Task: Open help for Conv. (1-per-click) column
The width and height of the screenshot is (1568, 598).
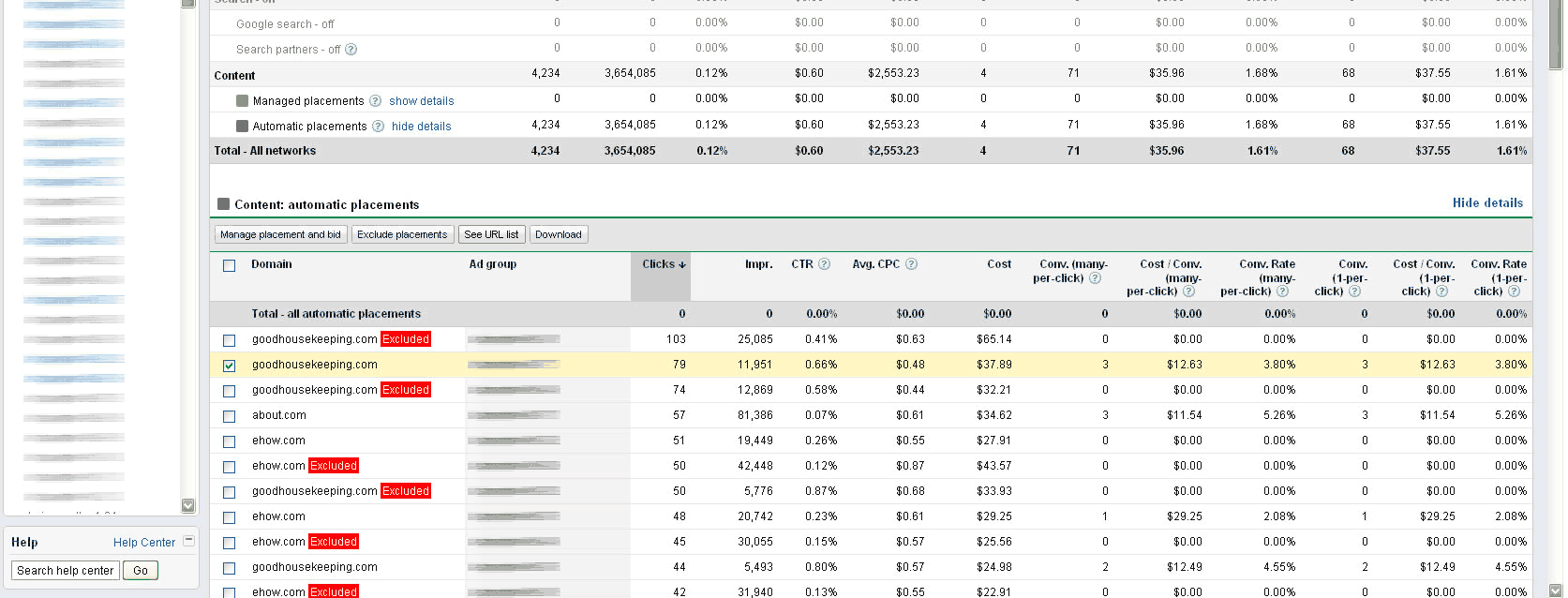Action: (x=1354, y=292)
